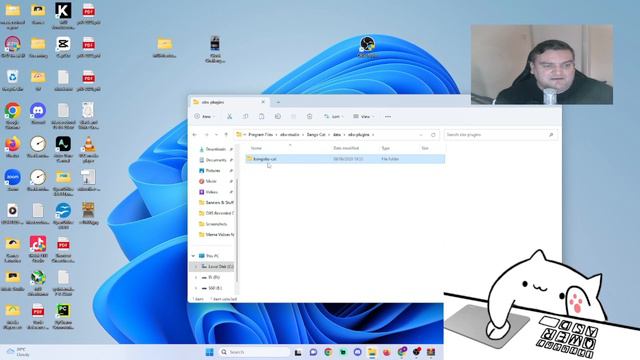Click the taskbar Search box
This screenshot has width=640, height=360.
254,352
